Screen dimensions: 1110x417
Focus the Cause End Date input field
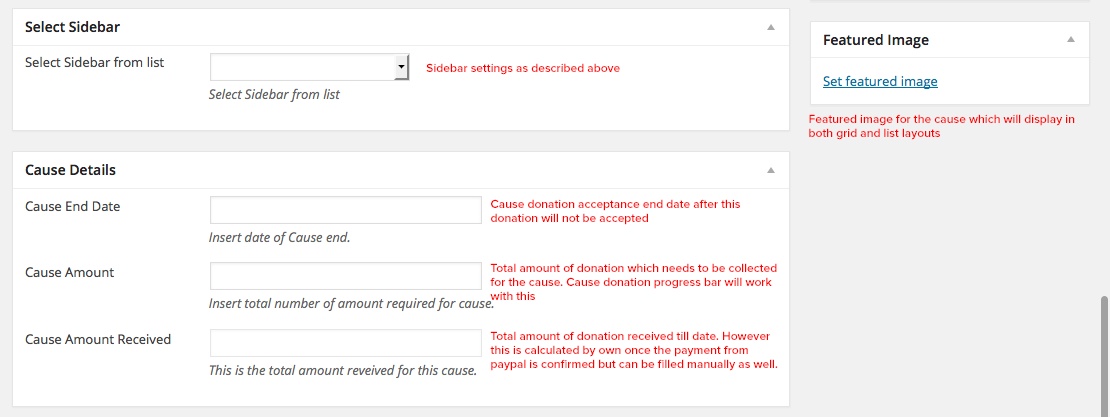[346, 210]
